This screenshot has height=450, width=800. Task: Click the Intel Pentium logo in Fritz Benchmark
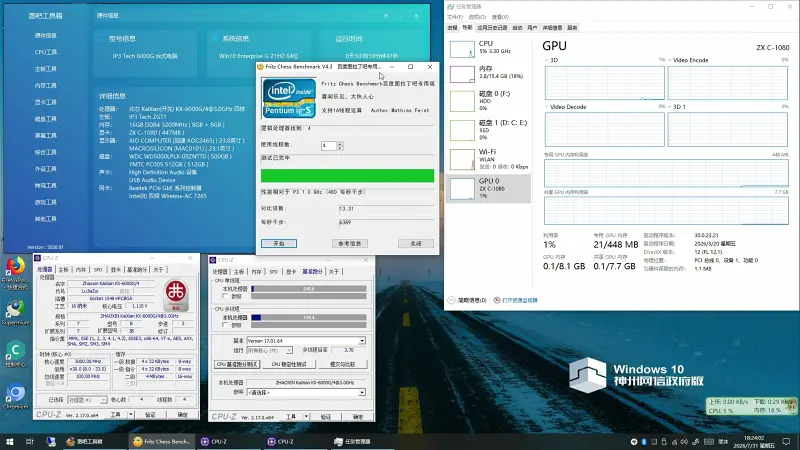tap(289, 98)
